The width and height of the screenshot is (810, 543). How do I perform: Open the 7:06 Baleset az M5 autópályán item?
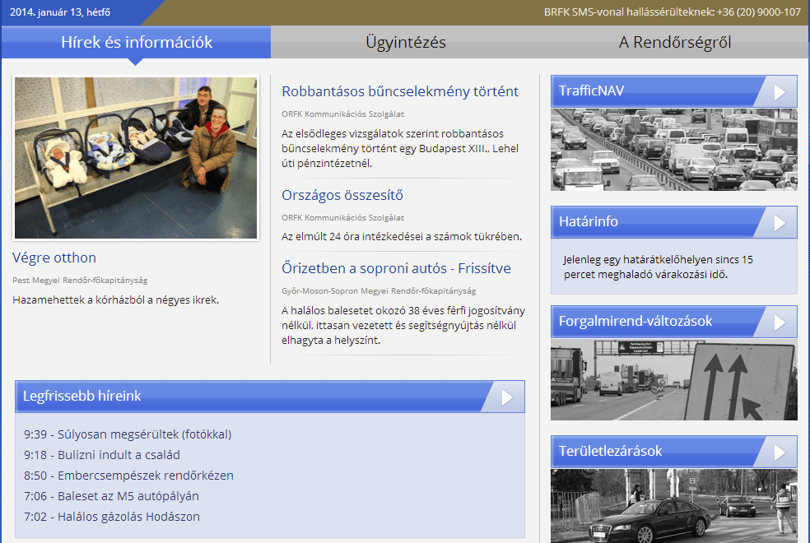click(112, 496)
